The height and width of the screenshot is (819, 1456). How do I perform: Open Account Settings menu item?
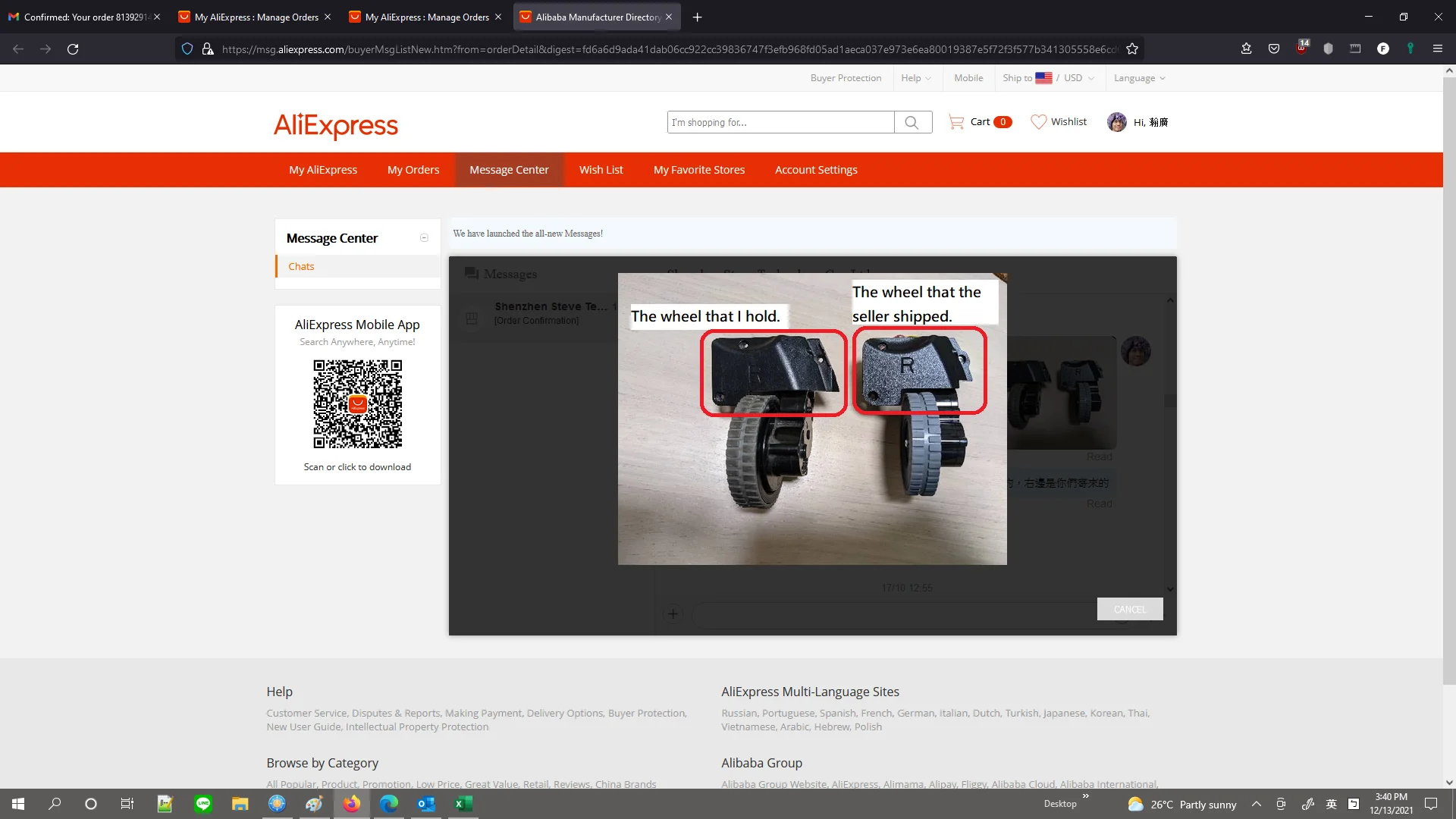click(x=816, y=170)
